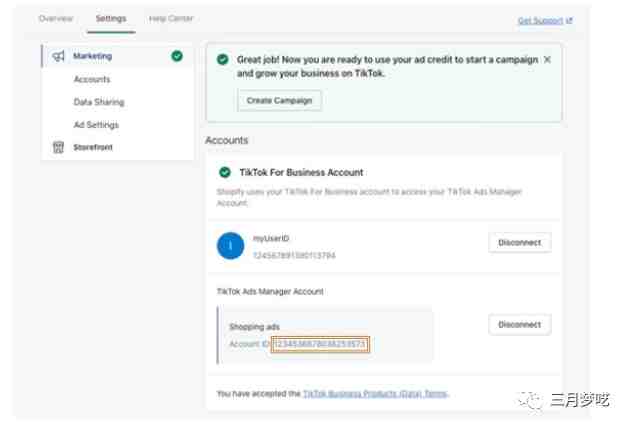Disconnect the myUserID business account

click(x=520, y=243)
